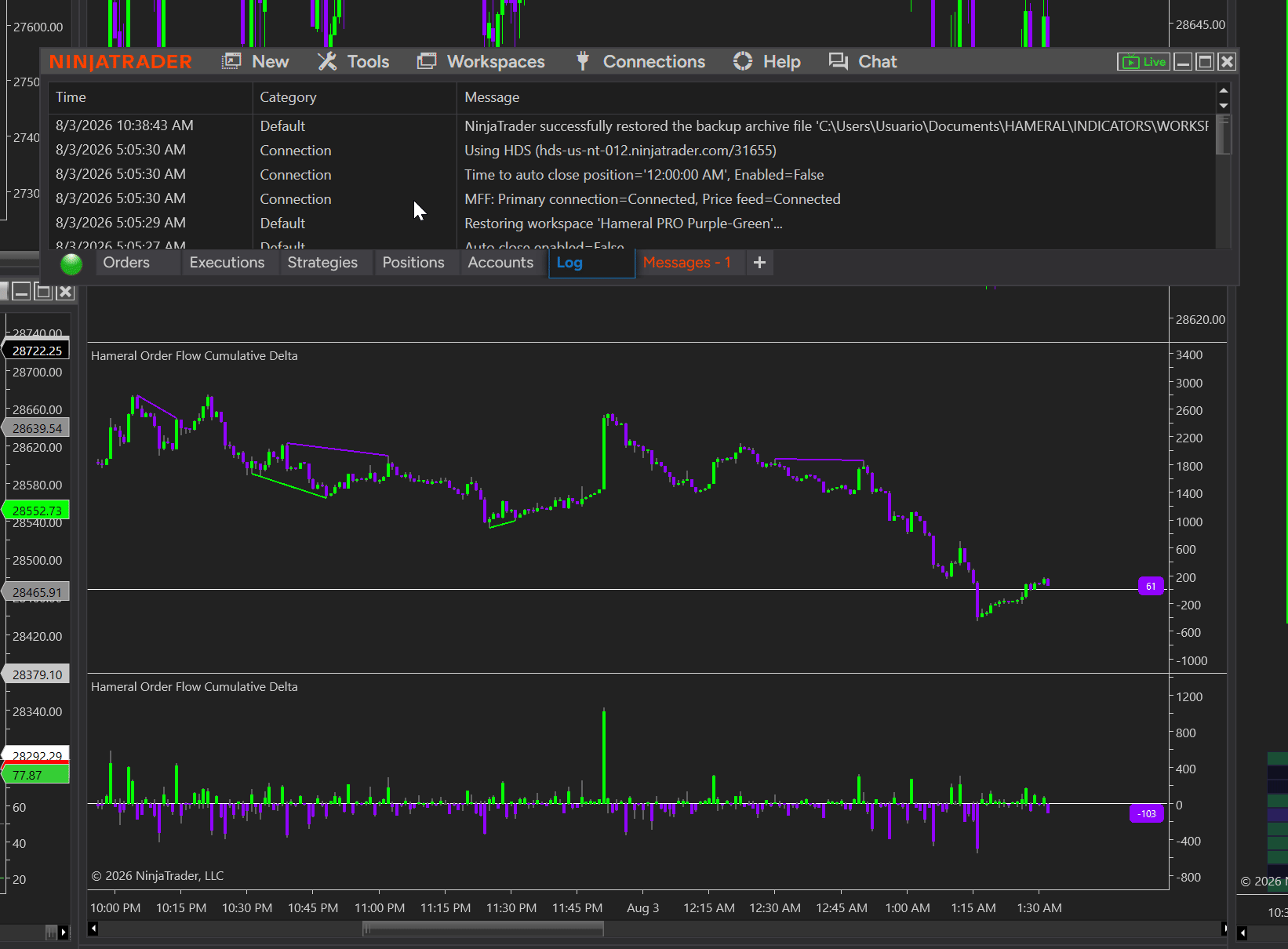Screen dimensions: 1288x949
Task: Click upper Hameral Order Flow Cumulative Delta label
Action: coord(195,356)
